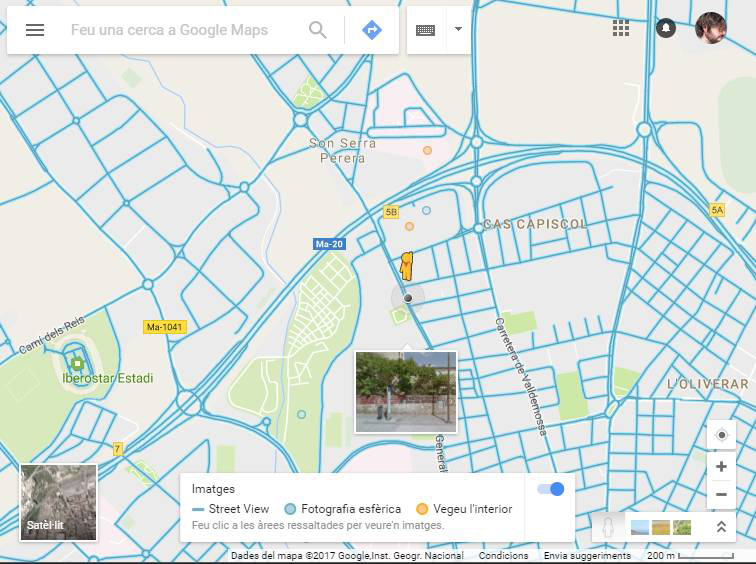The image size is (756, 564).
Task: Click the Envia suggeriments link
Action: 587,556
